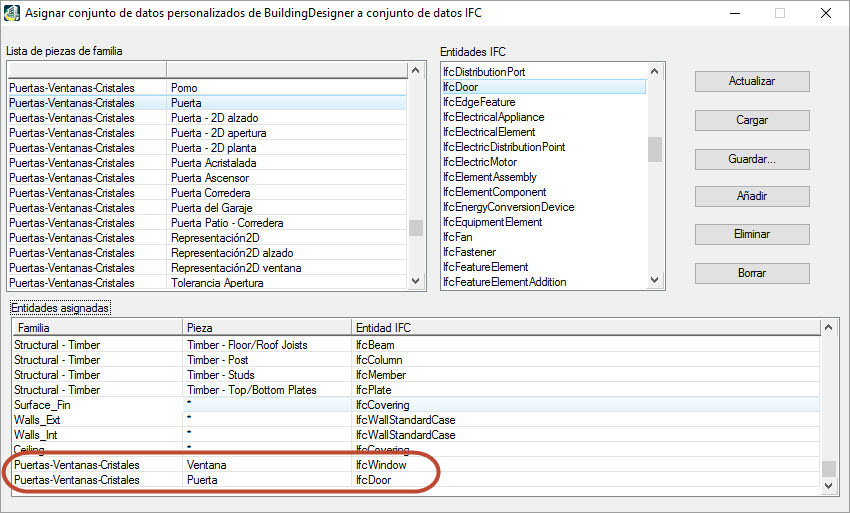Click down arrow of Entidades IFC scrollbar
This screenshot has height=513, width=850.
click(654, 280)
